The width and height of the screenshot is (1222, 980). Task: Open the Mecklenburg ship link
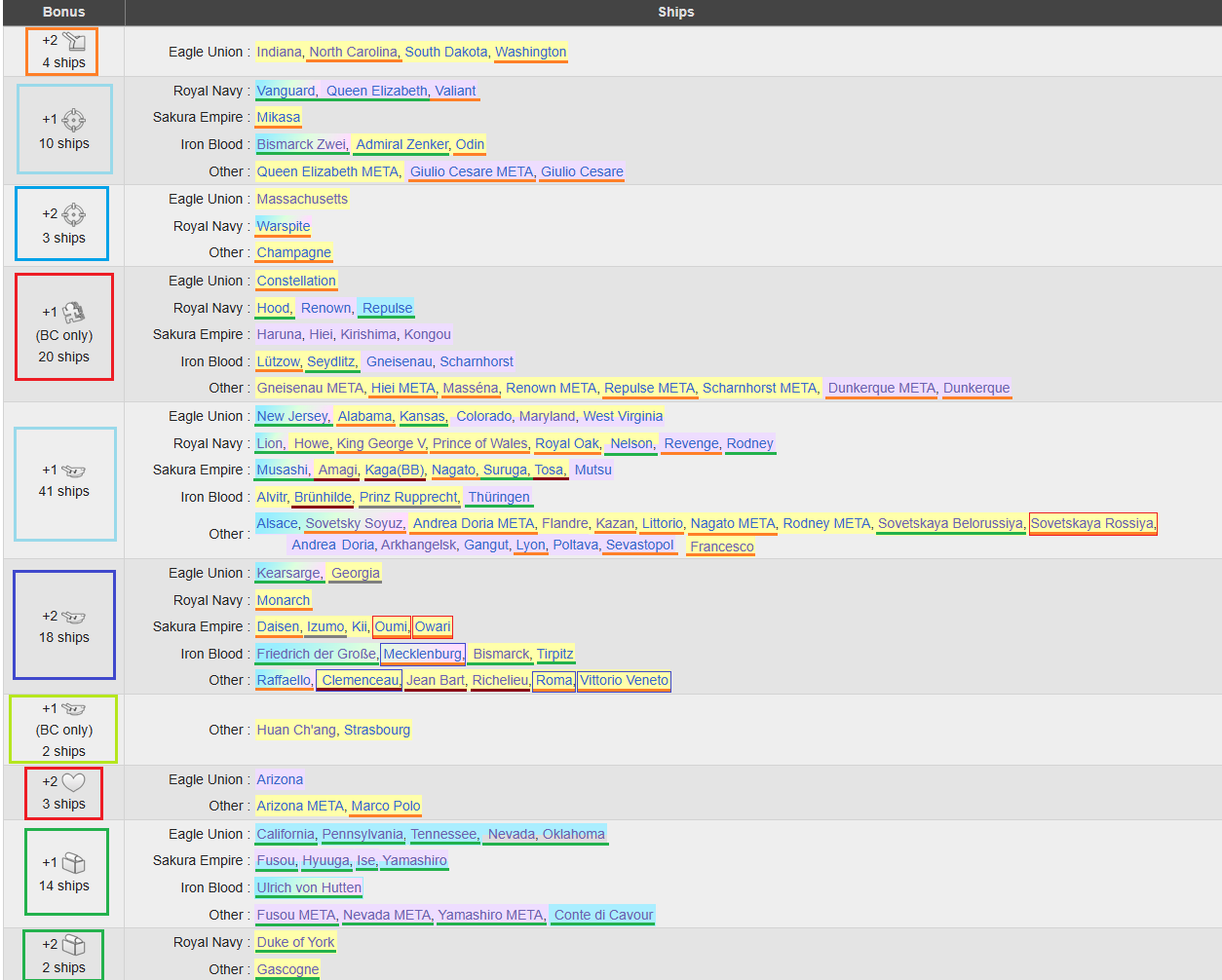(423, 654)
